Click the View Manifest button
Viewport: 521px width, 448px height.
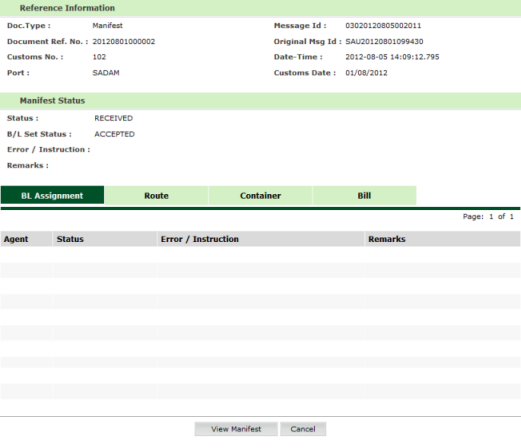pyautogui.click(x=236, y=429)
